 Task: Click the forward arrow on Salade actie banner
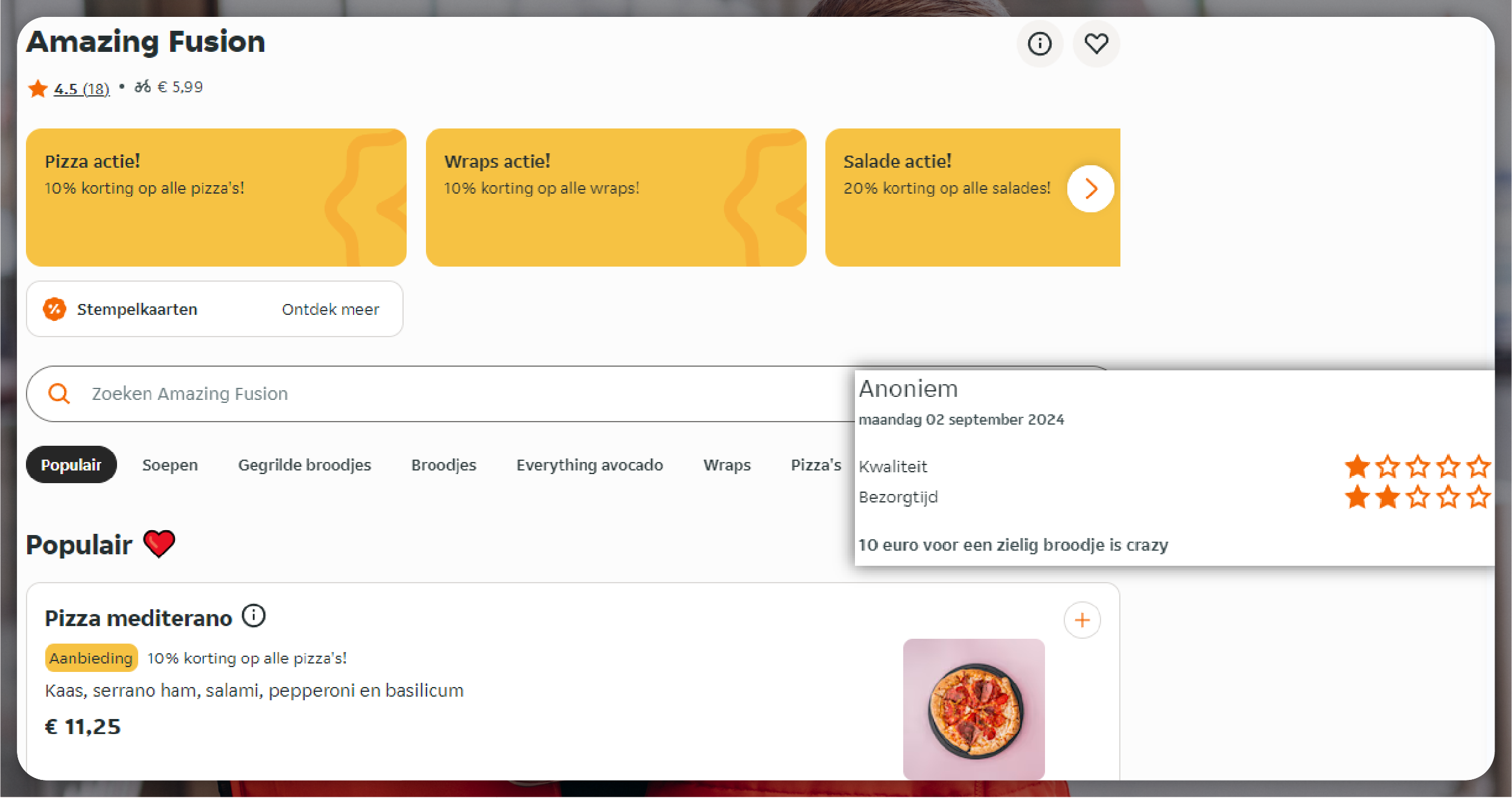(1092, 188)
